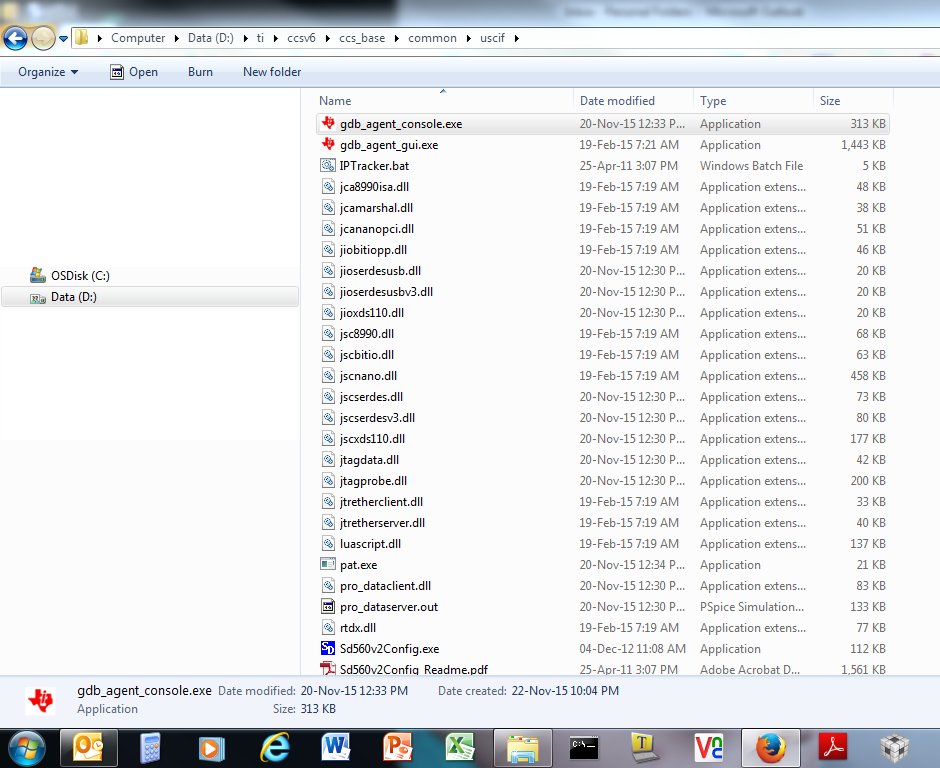Open the Organize dropdown menu

48,72
